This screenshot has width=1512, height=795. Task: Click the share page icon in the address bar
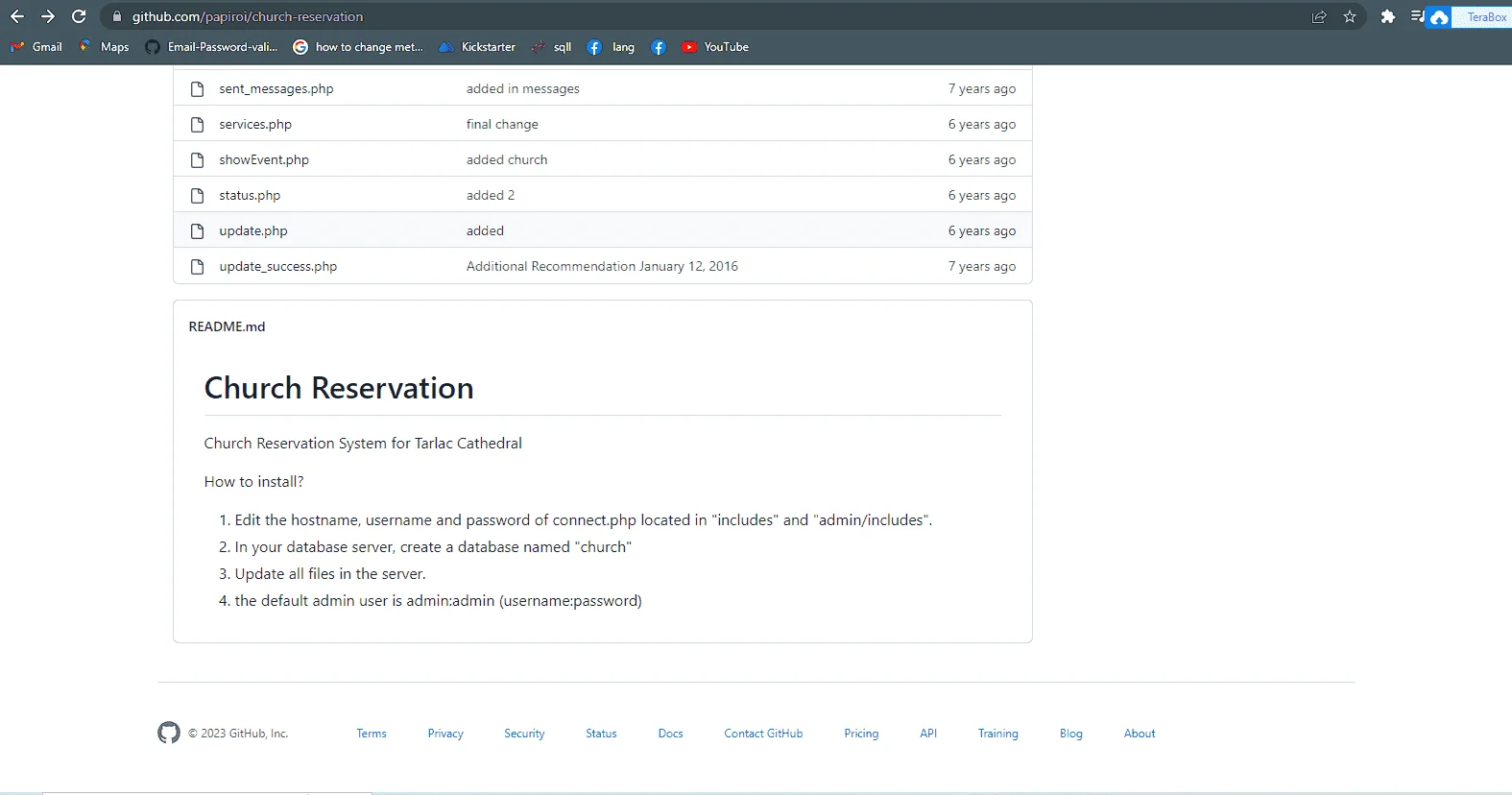[x=1319, y=16]
